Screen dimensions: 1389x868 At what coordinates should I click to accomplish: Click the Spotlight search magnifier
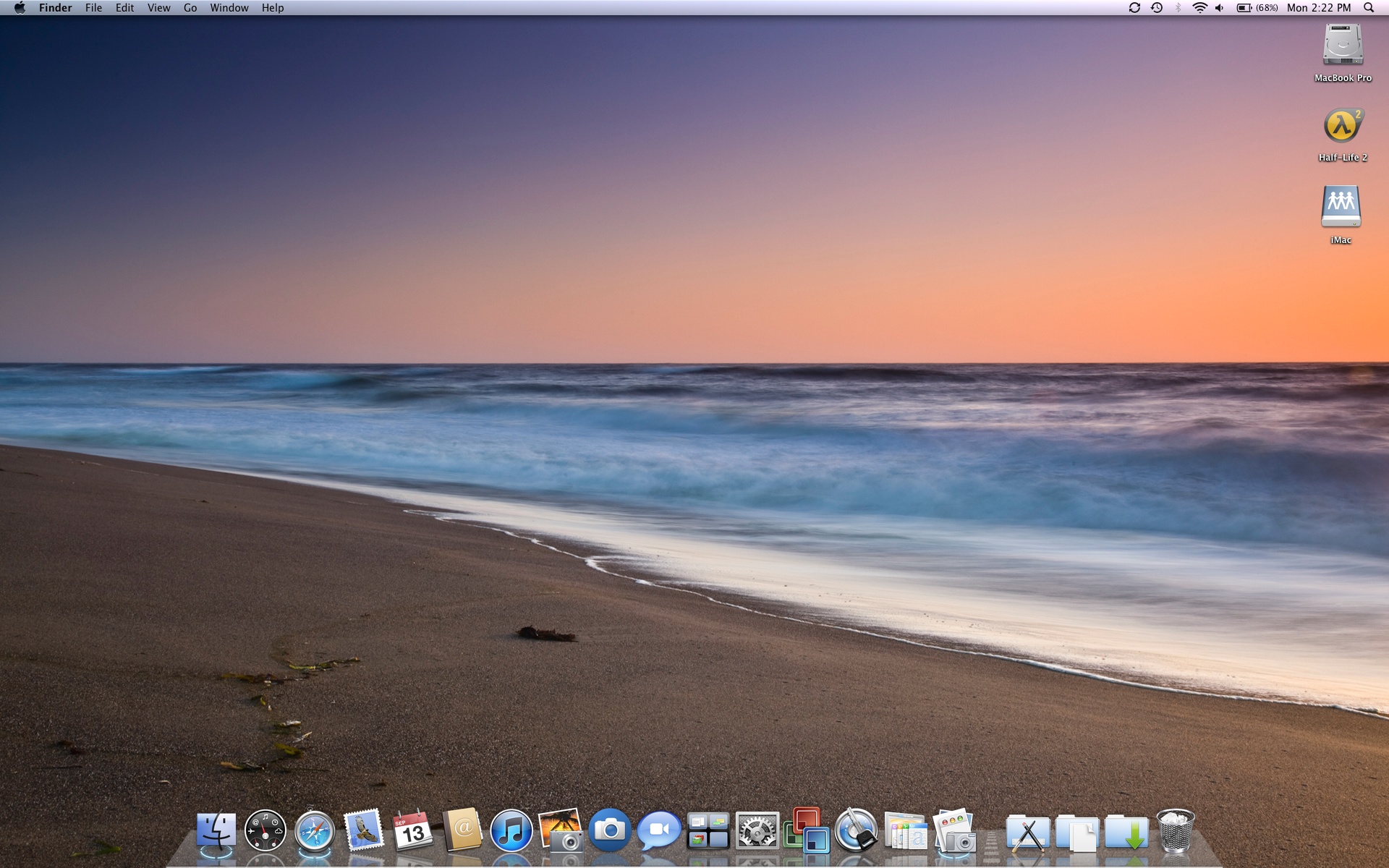(x=1369, y=8)
